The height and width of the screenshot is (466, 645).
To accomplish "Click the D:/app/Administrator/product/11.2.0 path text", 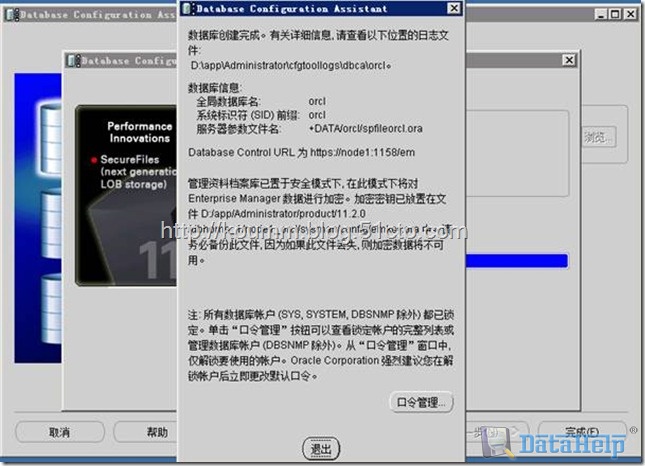I will 283,214.
